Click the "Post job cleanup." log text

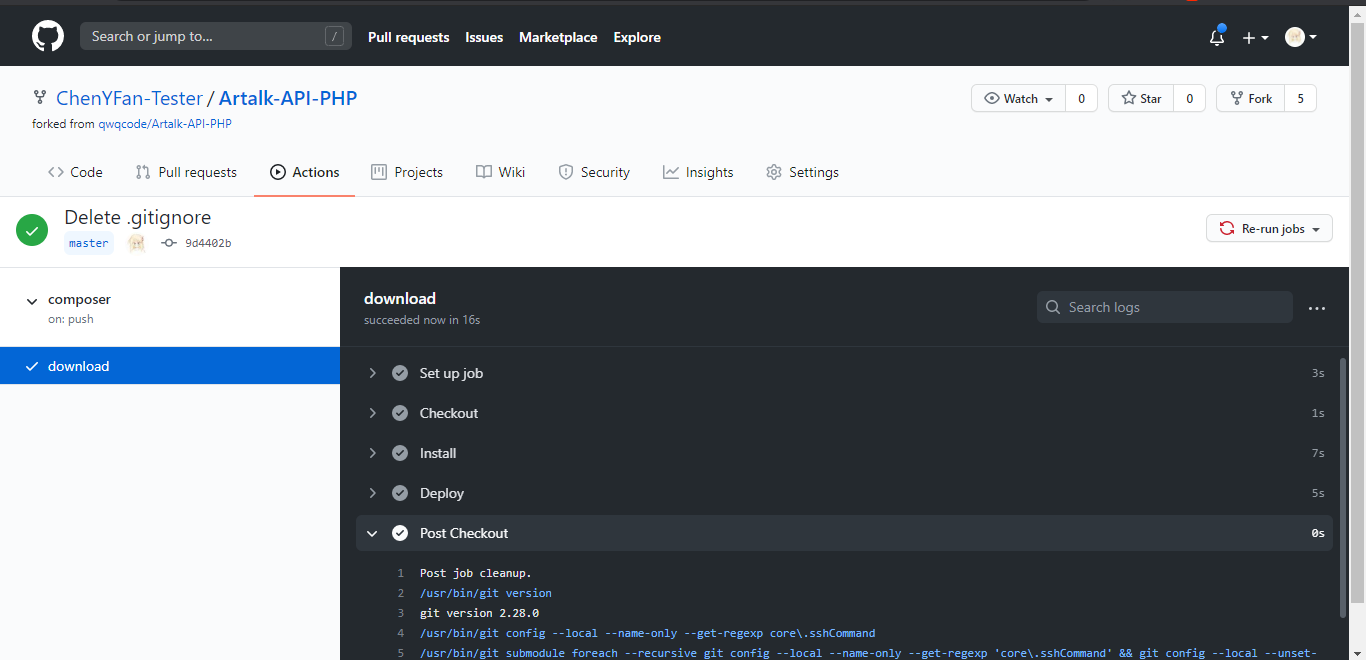(476, 573)
